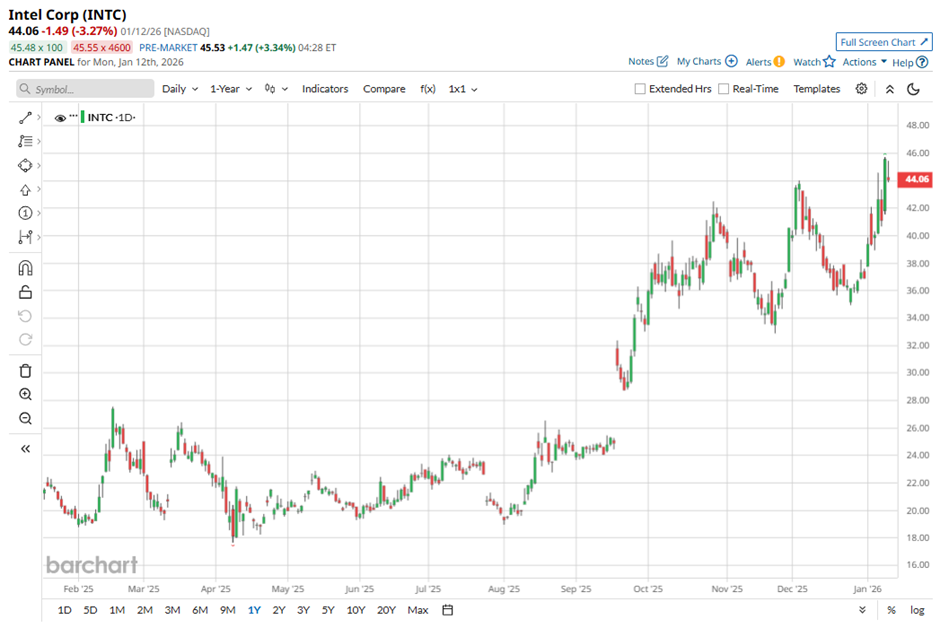Viewport: 940px width, 628px height.
Task: Open the 1x1 grid layout dropdown
Action: [x=463, y=89]
